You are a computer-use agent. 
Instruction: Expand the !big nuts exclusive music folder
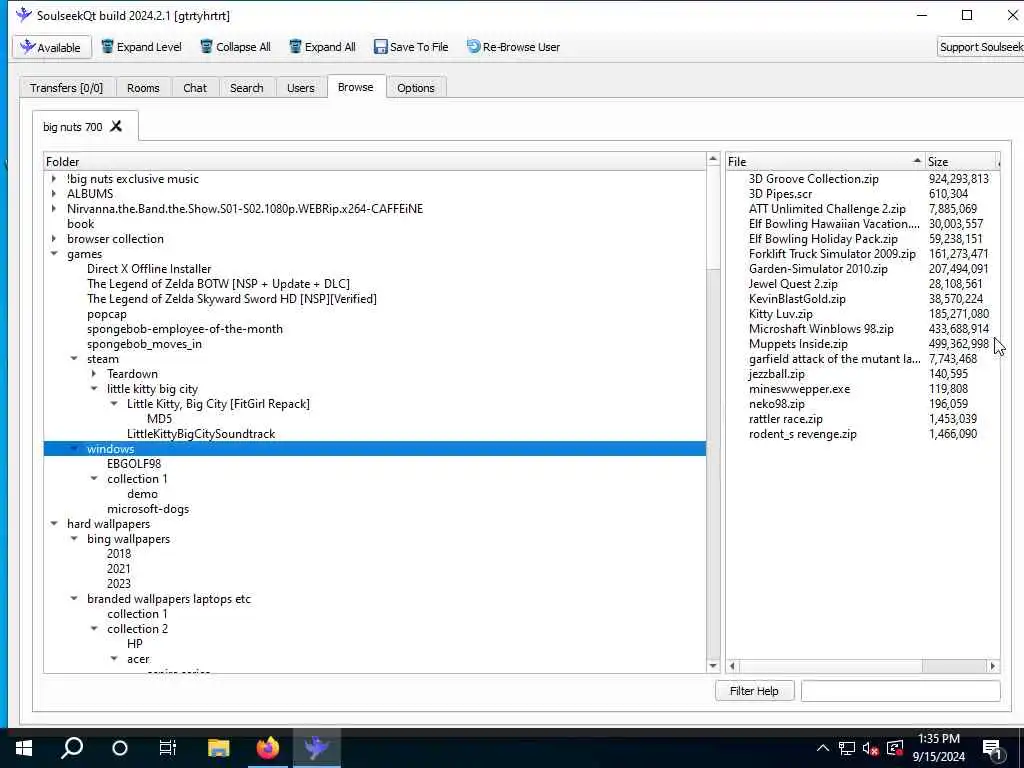(x=54, y=178)
